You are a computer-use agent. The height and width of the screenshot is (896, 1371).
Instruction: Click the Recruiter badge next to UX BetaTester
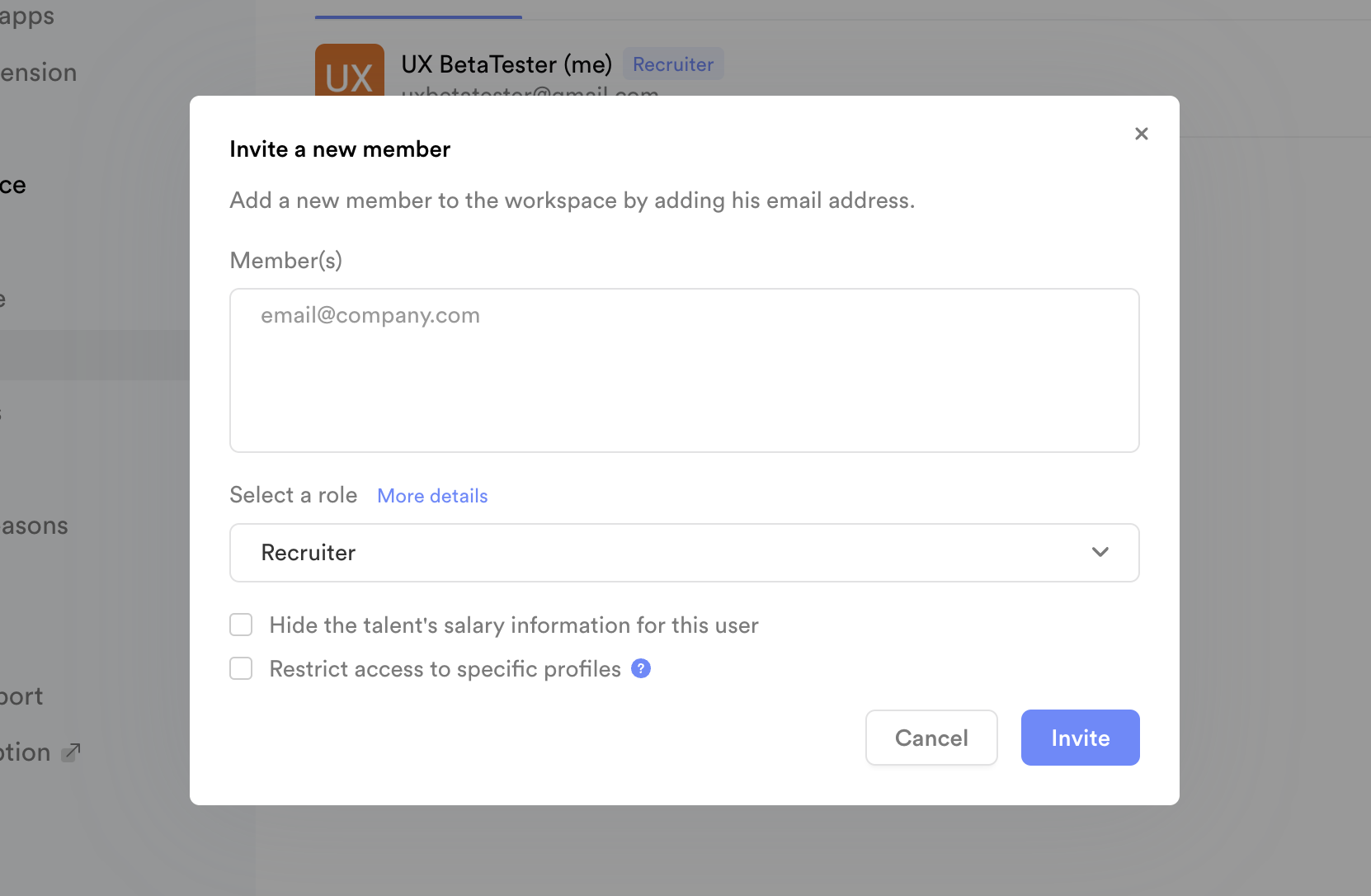coord(672,64)
